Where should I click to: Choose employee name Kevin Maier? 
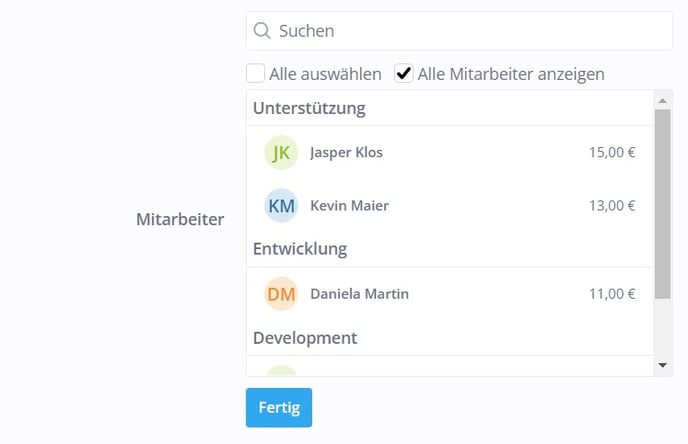coord(349,205)
